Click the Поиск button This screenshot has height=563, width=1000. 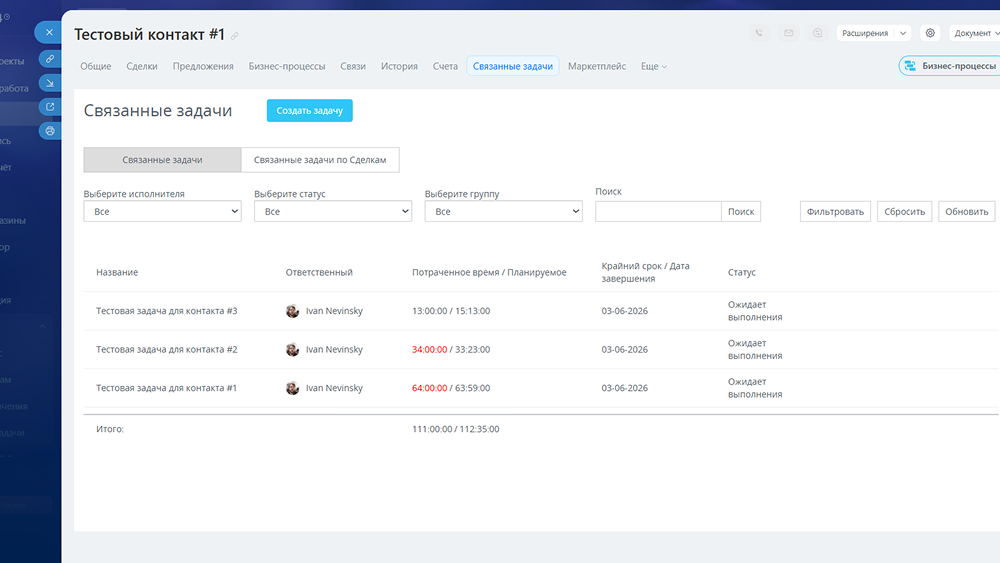(741, 212)
